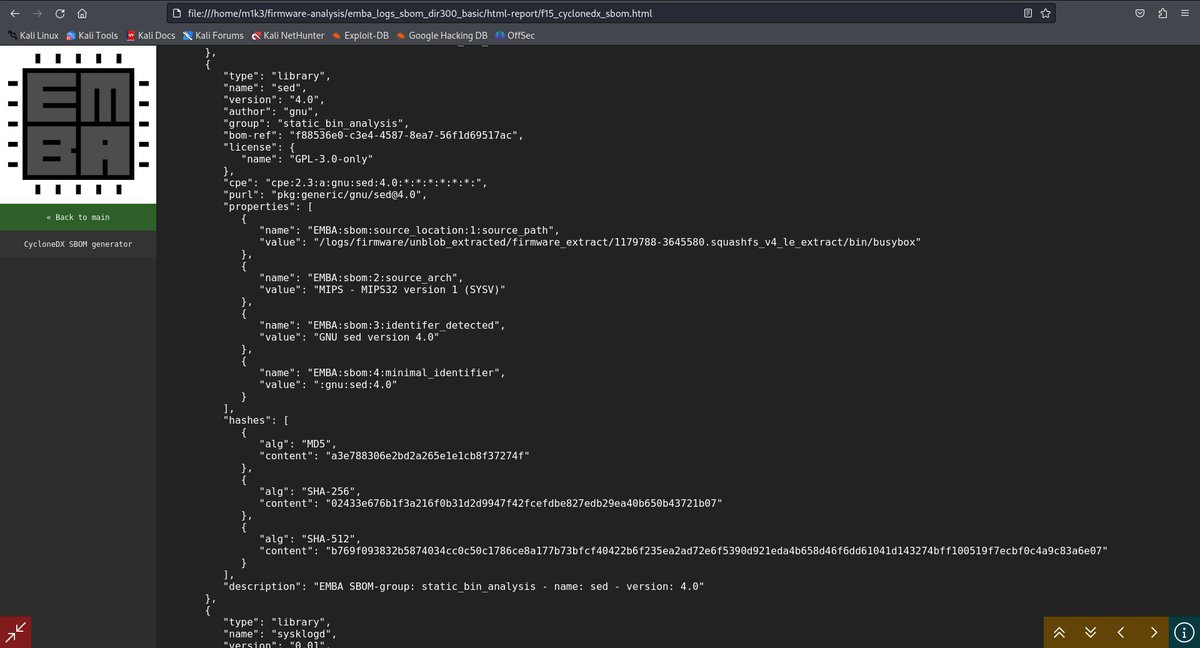This screenshot has height=648, width=1200.
Task: Open the Kali Docs bookmark
Action: 151,35
